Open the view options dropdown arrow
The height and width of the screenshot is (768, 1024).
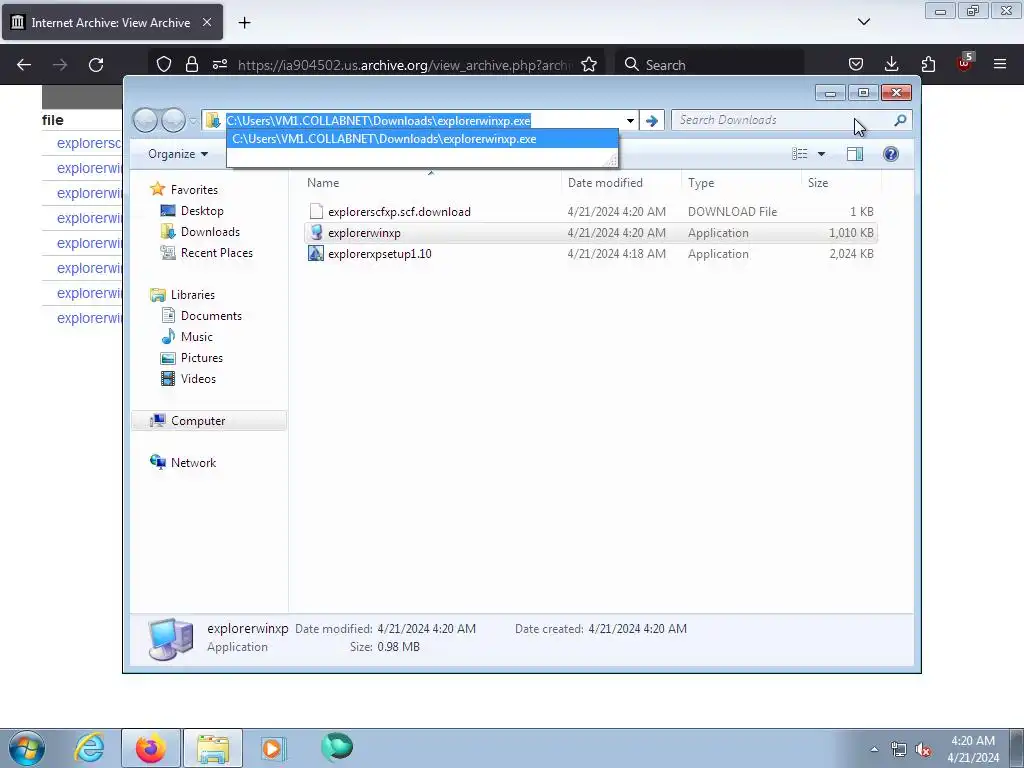pos(822,154)
